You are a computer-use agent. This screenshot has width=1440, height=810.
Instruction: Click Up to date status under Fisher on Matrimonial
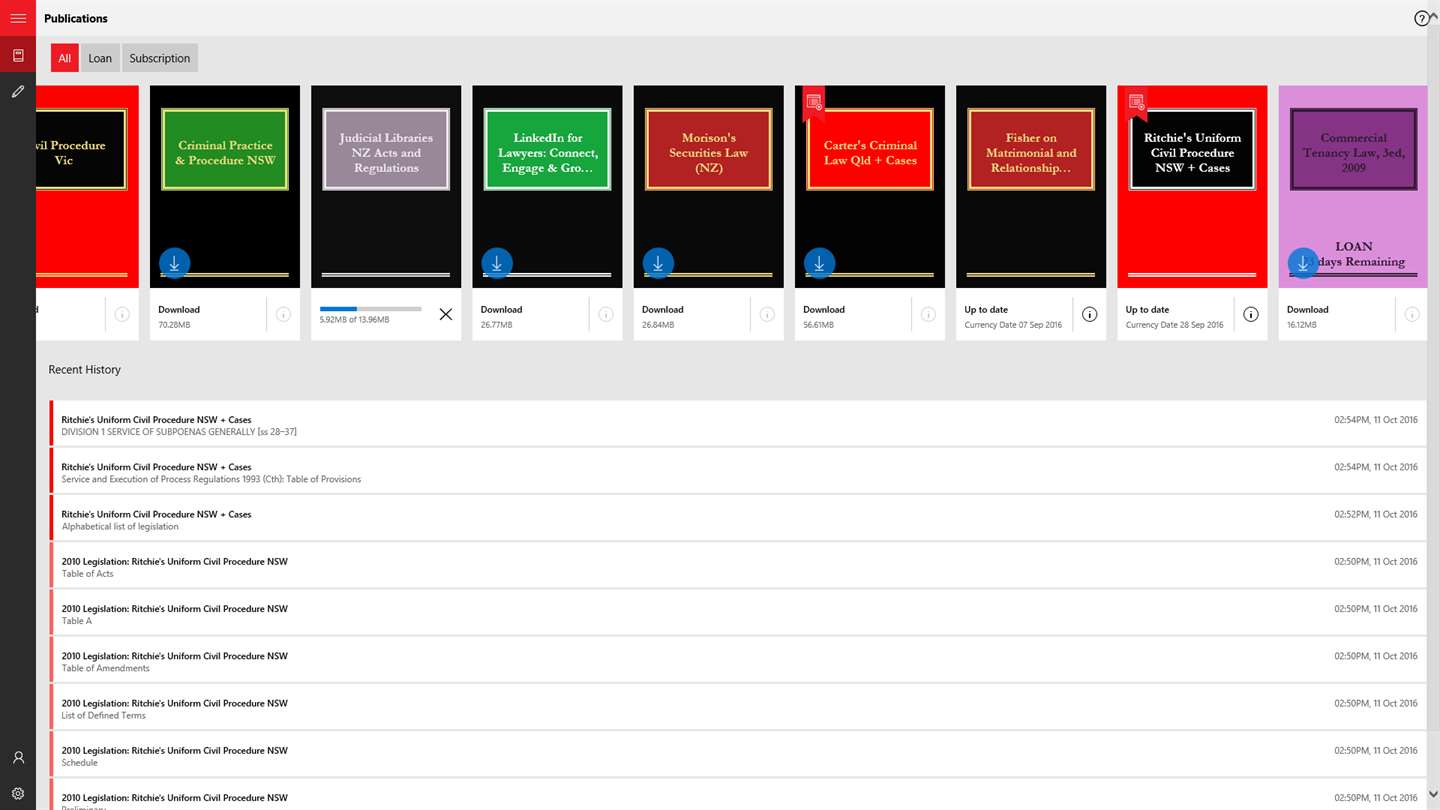click(986, 309)
